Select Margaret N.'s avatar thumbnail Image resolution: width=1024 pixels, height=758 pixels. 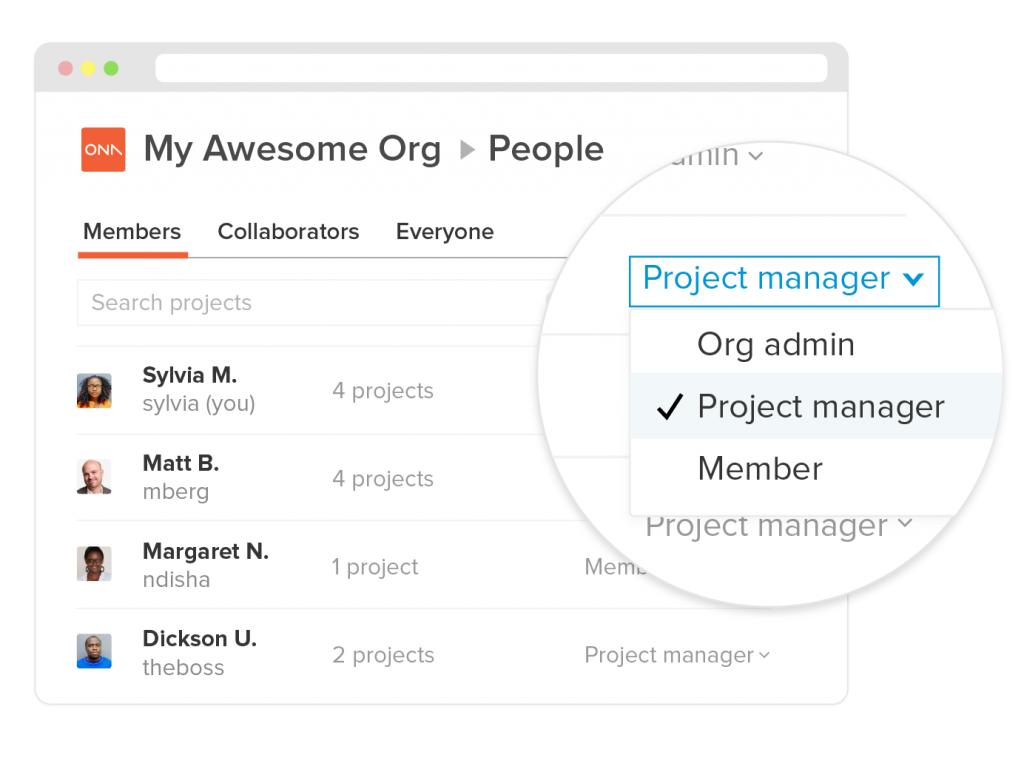click(x=94, y=564)
